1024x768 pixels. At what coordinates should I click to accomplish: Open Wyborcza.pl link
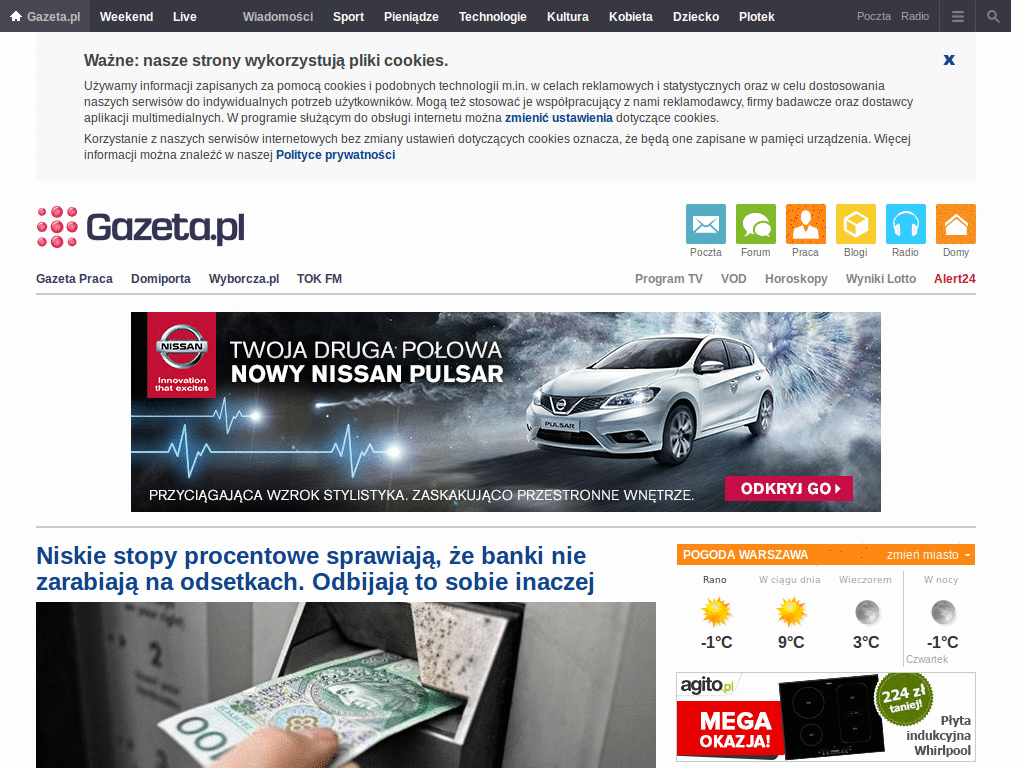pyautogui.click(x=244, y=279)
